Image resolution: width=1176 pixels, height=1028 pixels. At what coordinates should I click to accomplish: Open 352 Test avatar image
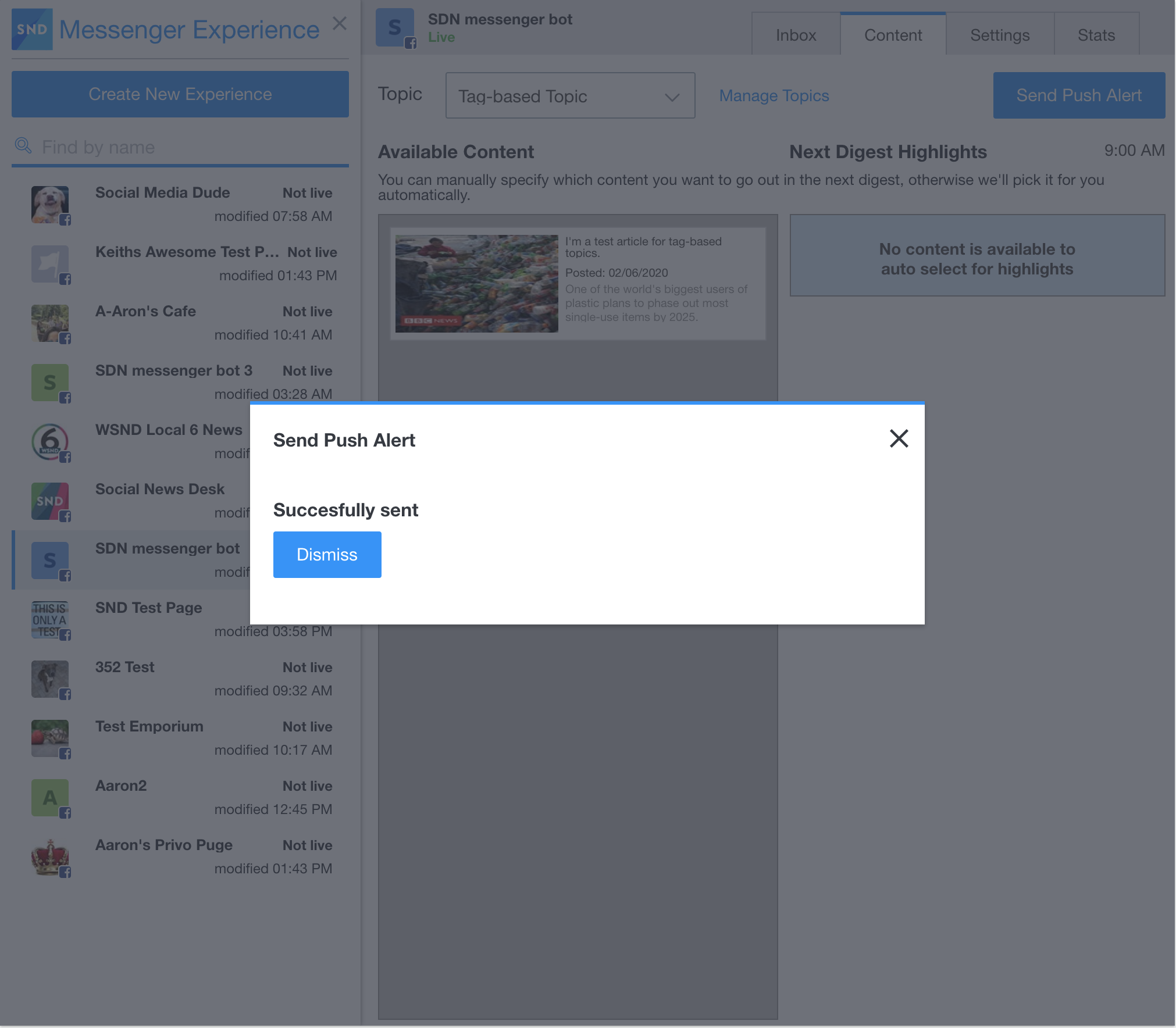point(50,679)
